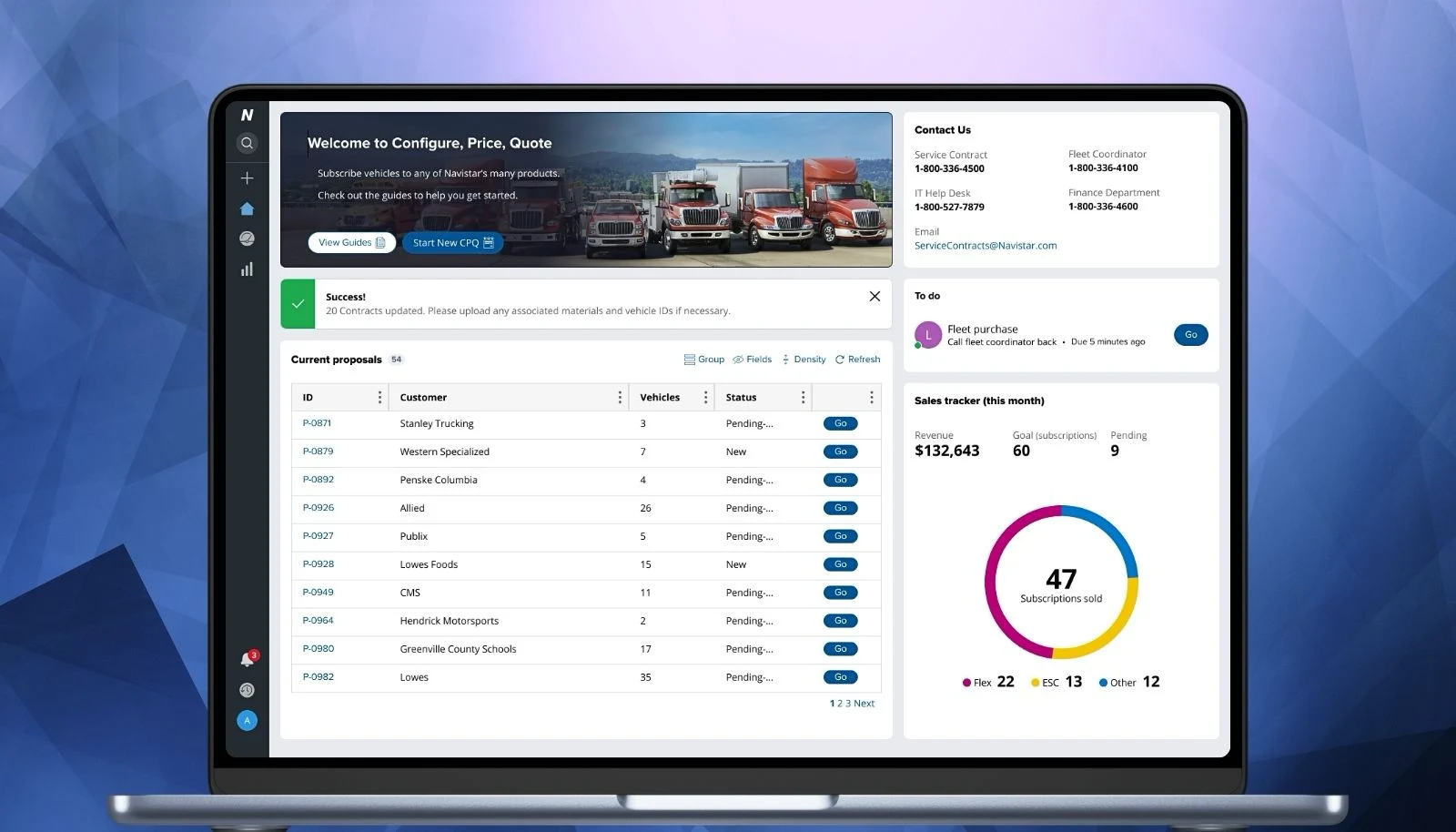Open the history clock icon in sidebar
This screenshot has width=1456, height=832.
(247, 690)
